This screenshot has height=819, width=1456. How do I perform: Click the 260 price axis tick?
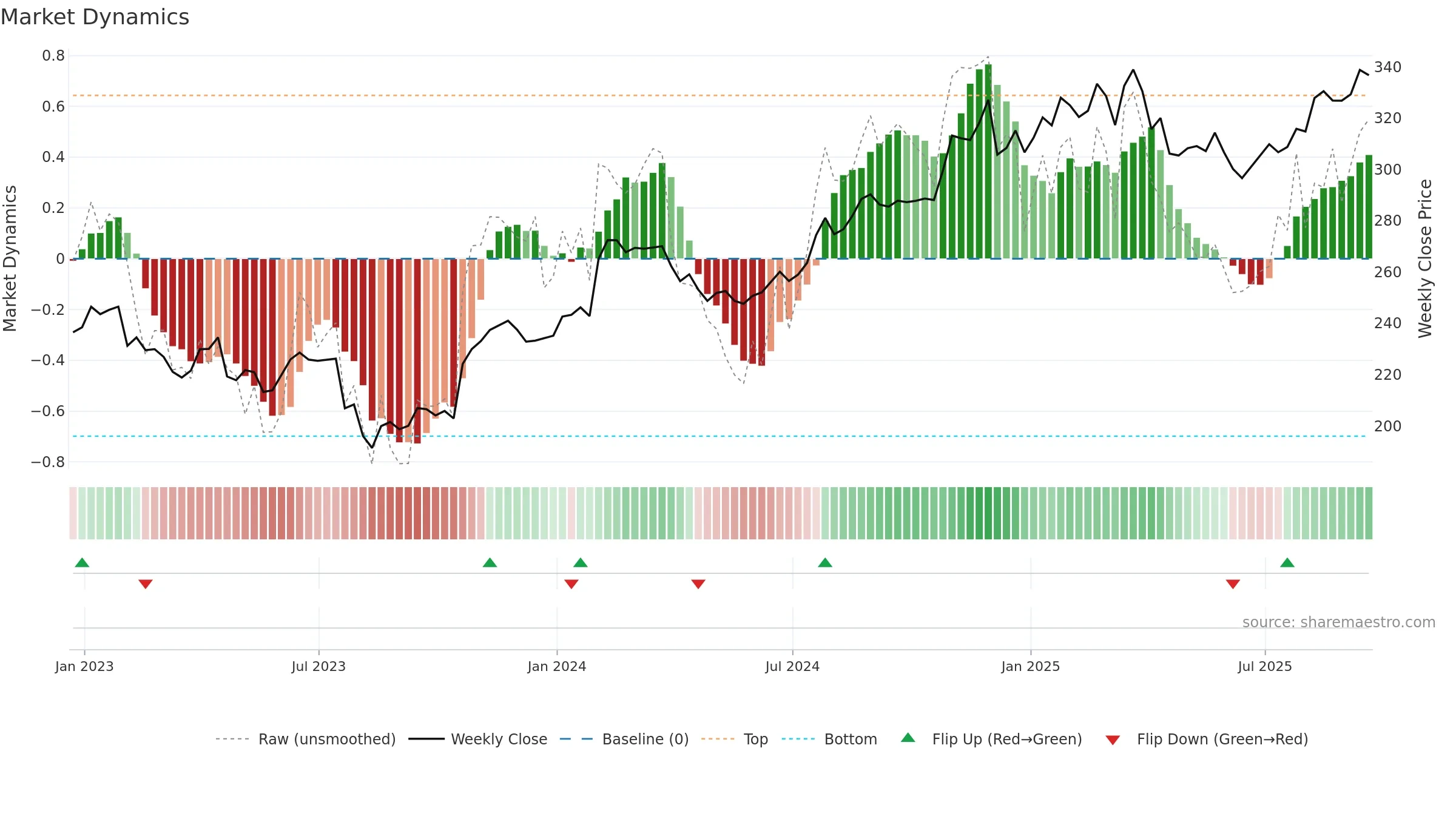coord(1388,272)
